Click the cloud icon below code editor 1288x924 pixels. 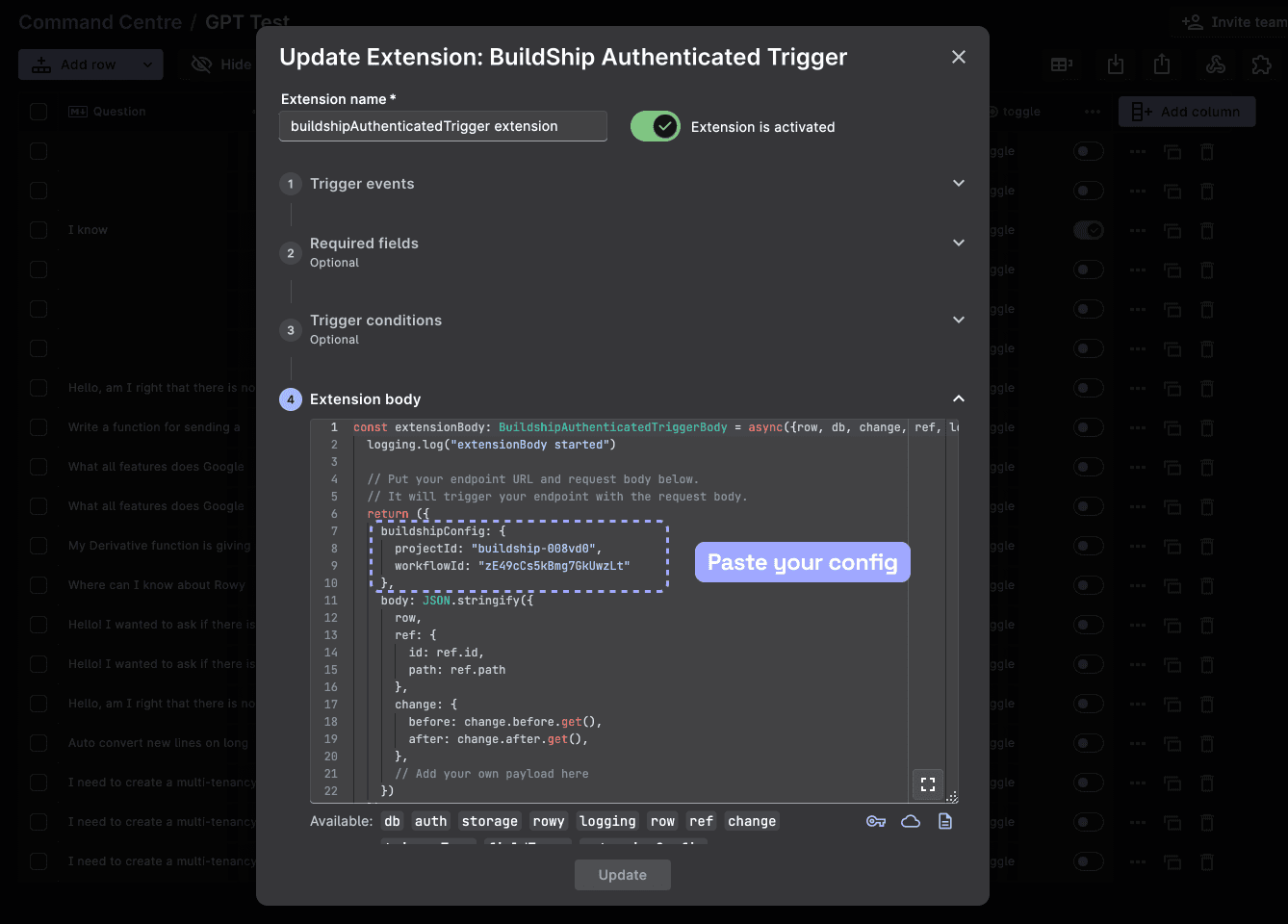coord(911,821)
